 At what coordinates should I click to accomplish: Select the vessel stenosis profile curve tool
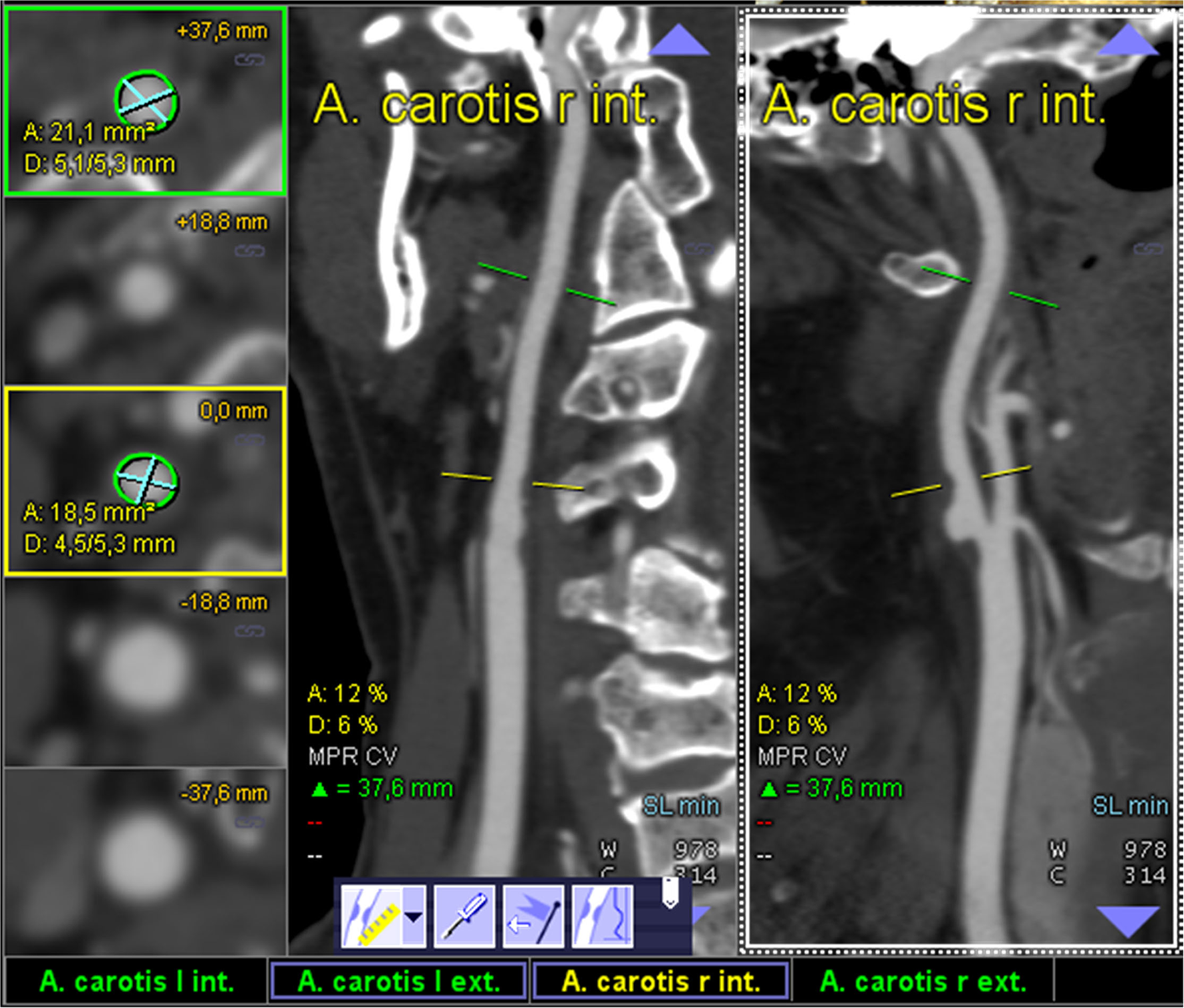tap(602, 916)
